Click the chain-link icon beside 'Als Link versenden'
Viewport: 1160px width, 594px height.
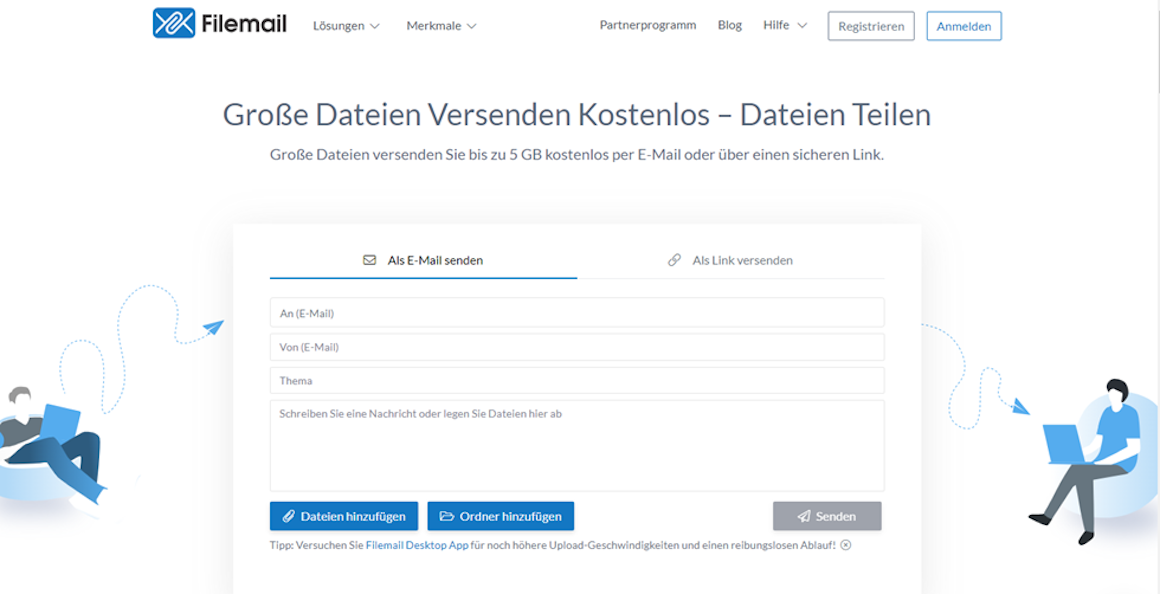point(673,259)
